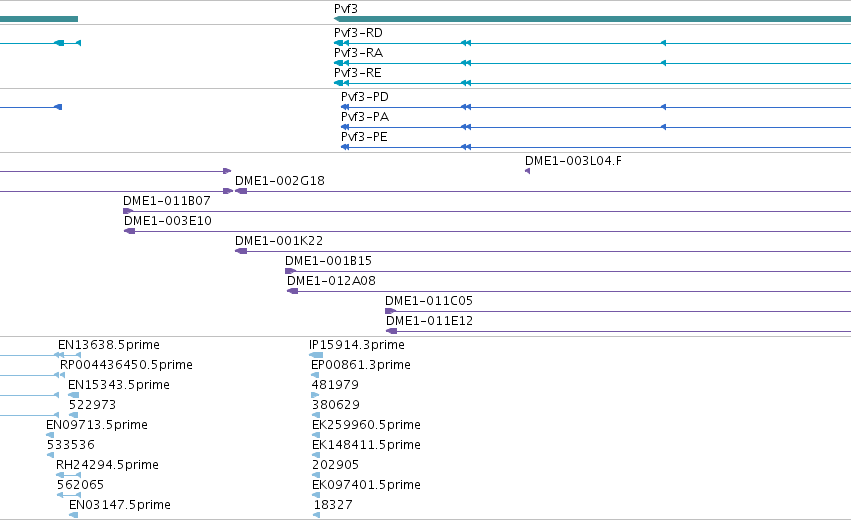The image size is (851, 520).
Task: Click the DME1-003L04.F arrow marker
Action: click(528, 171)
